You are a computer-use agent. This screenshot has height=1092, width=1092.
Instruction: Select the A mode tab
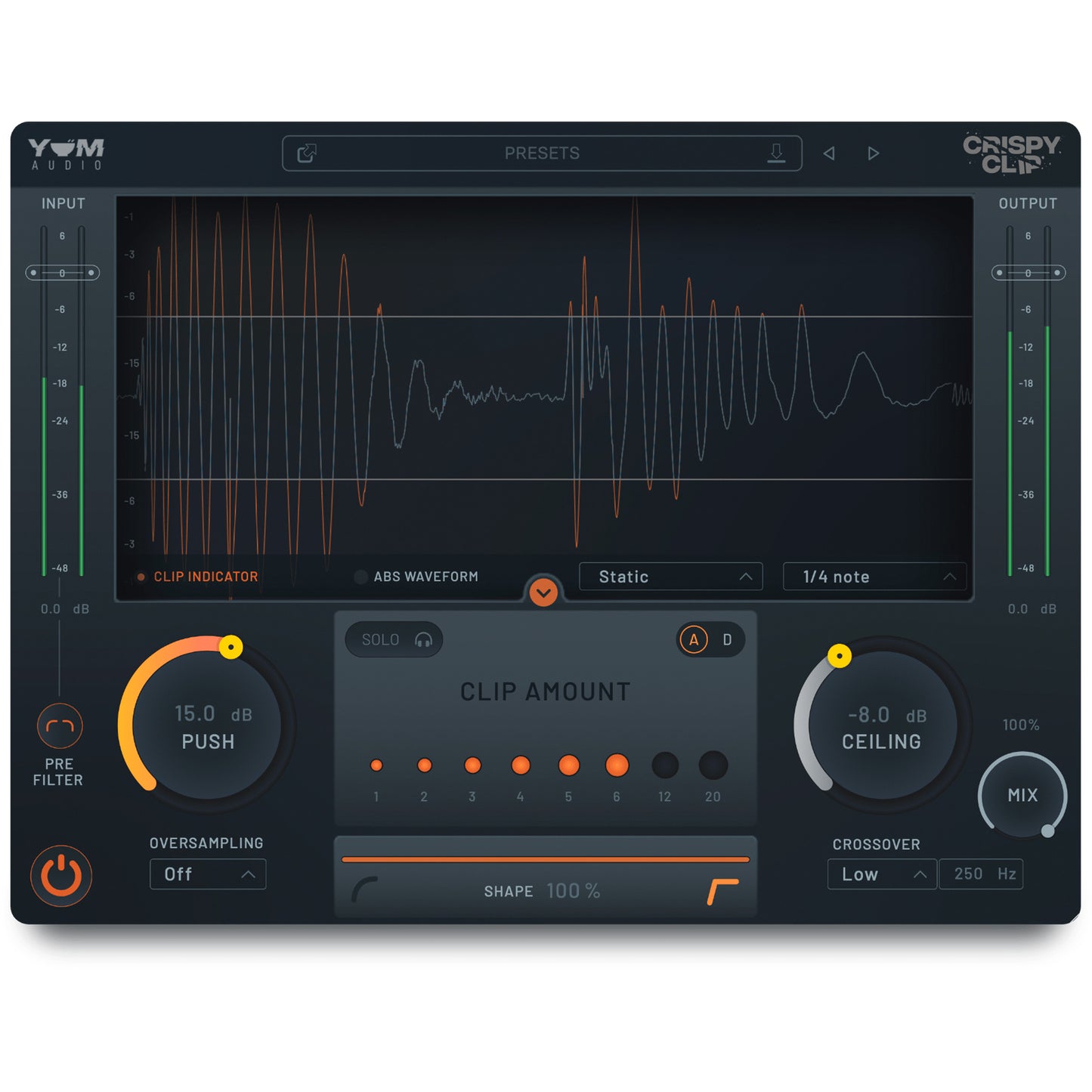693,640
